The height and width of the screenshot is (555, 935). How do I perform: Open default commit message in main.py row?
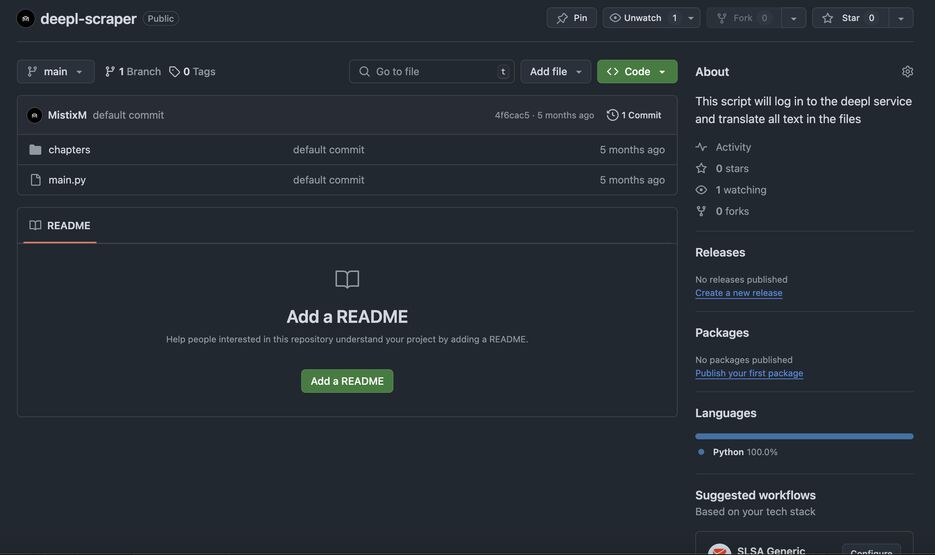pyautogui.click(x=329, y=180)
